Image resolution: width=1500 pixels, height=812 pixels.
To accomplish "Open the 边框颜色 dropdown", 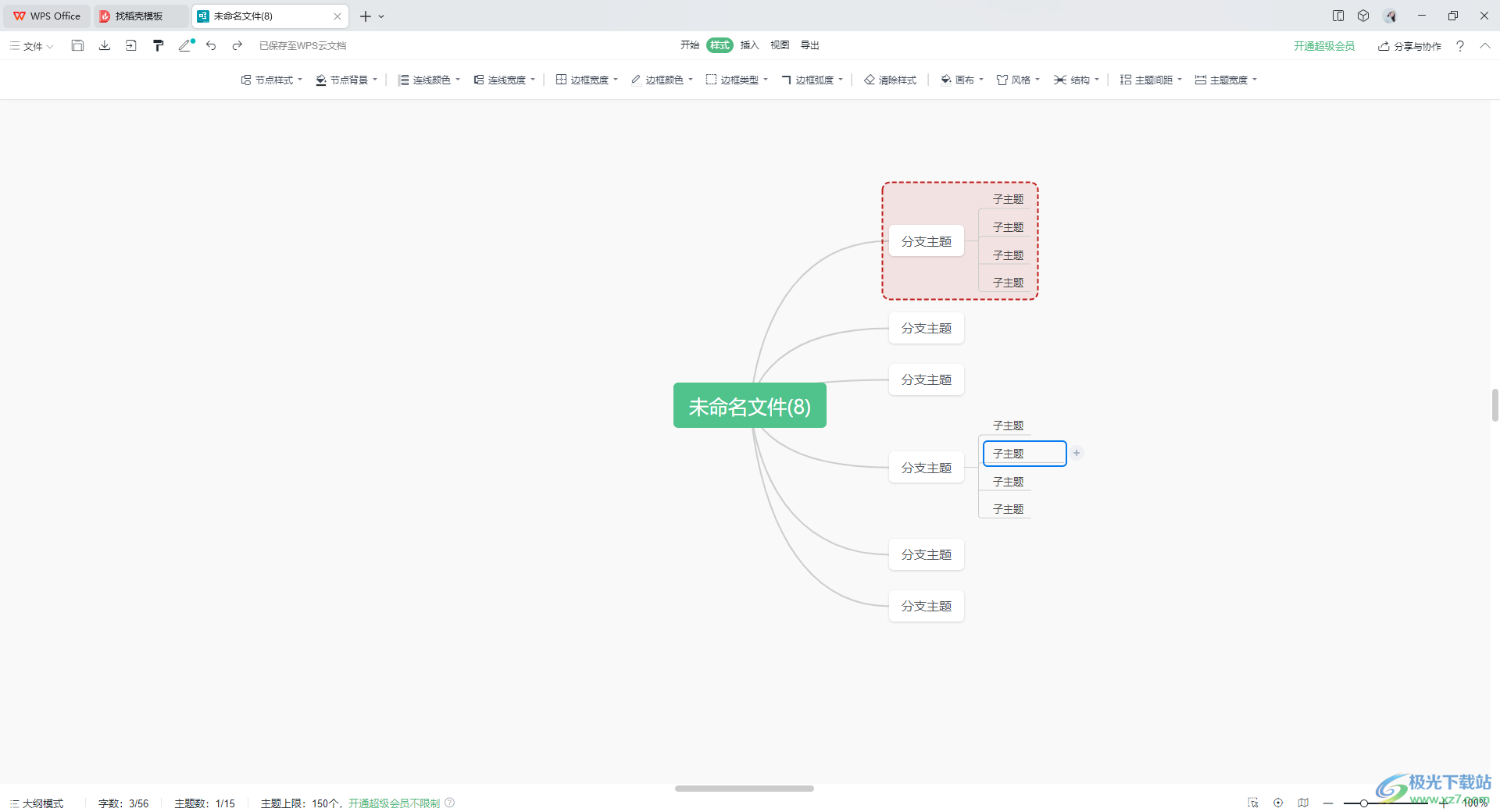I will click(662, 80).
